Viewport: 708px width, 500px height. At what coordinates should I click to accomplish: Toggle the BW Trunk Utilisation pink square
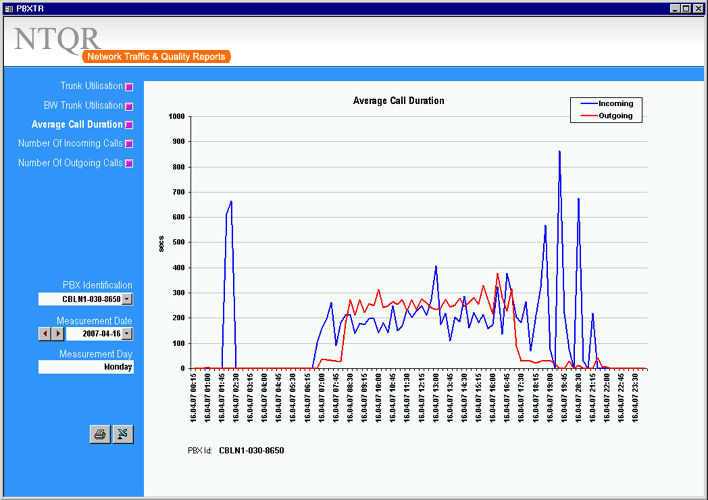pos(129,106)
